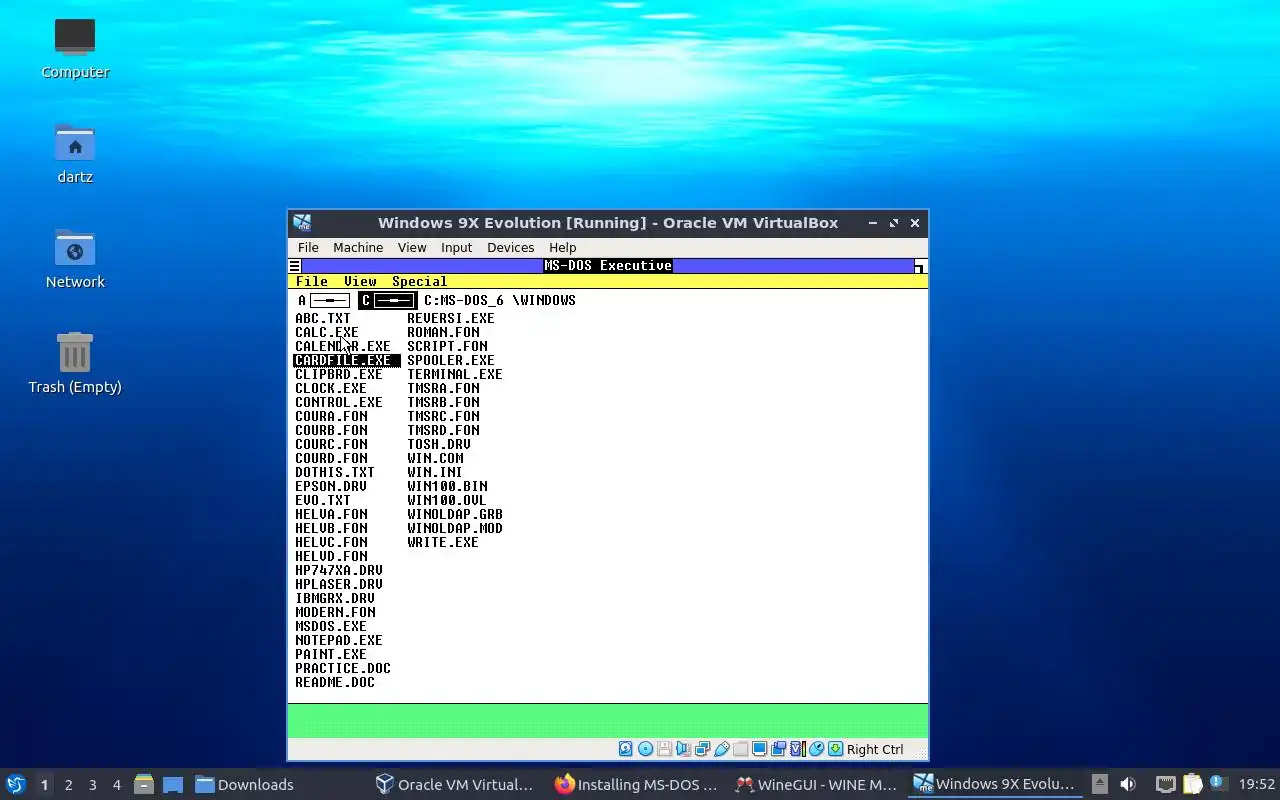Click the floppy disk icon in status bar
This screenshot has width=1280, height=800.
pyautogui.click(x=664, y=749)
